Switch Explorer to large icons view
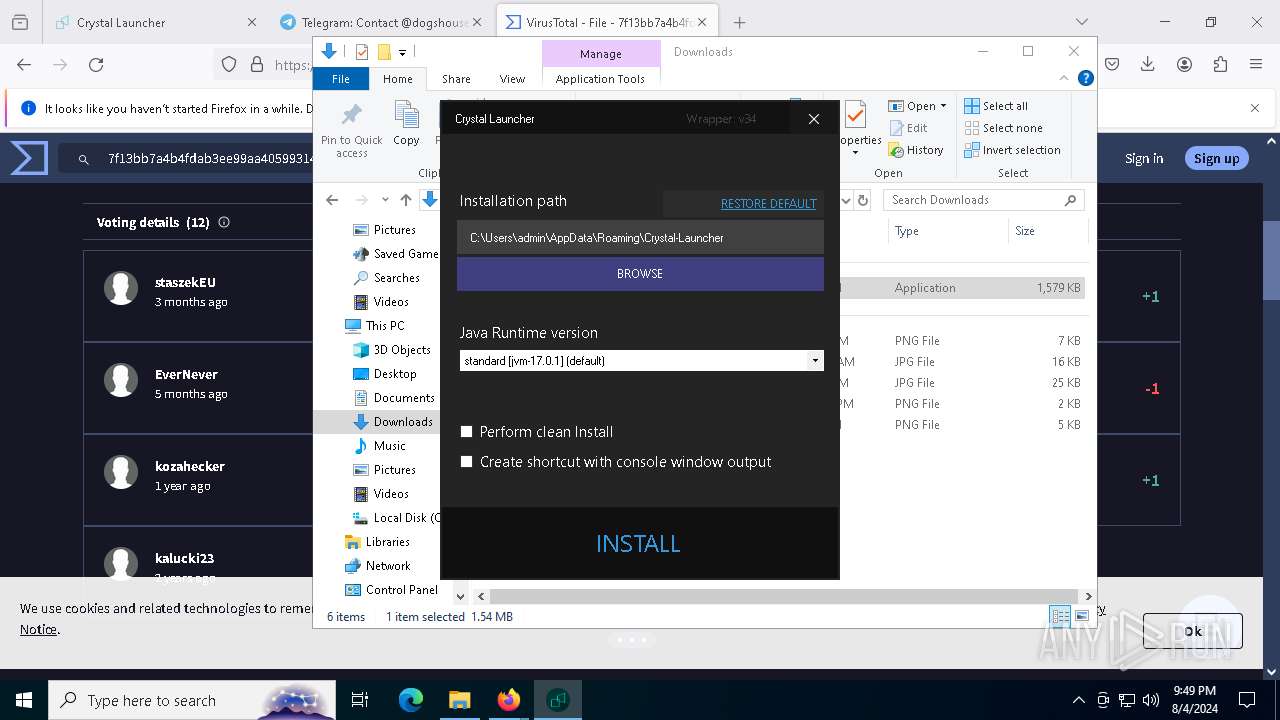 tap(1081, 616)
